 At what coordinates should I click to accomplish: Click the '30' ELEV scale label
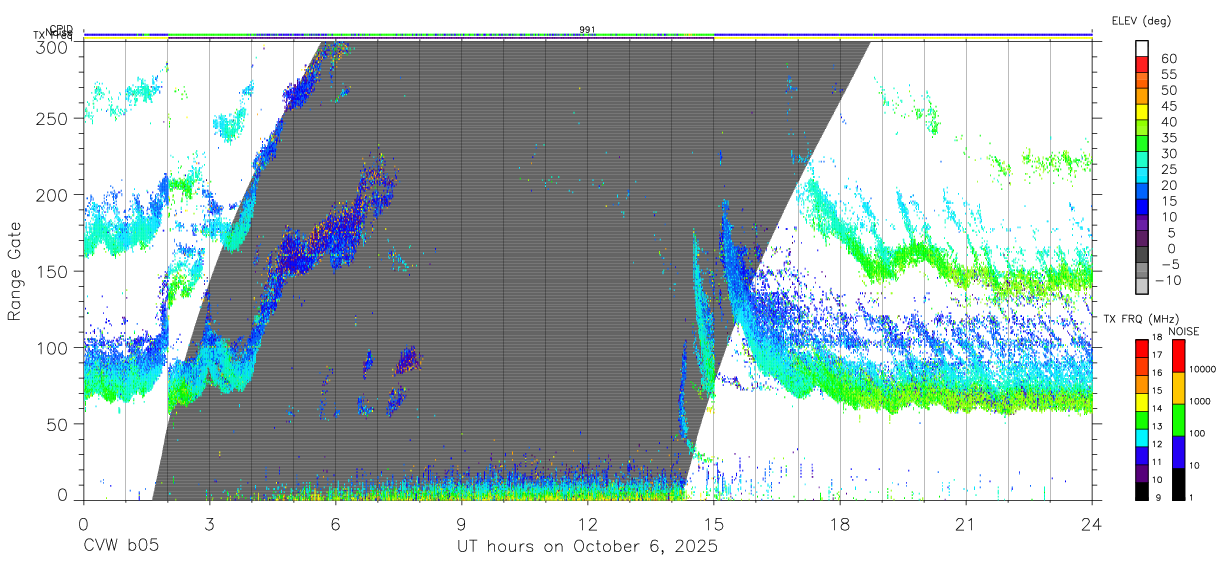(1168, 154)
